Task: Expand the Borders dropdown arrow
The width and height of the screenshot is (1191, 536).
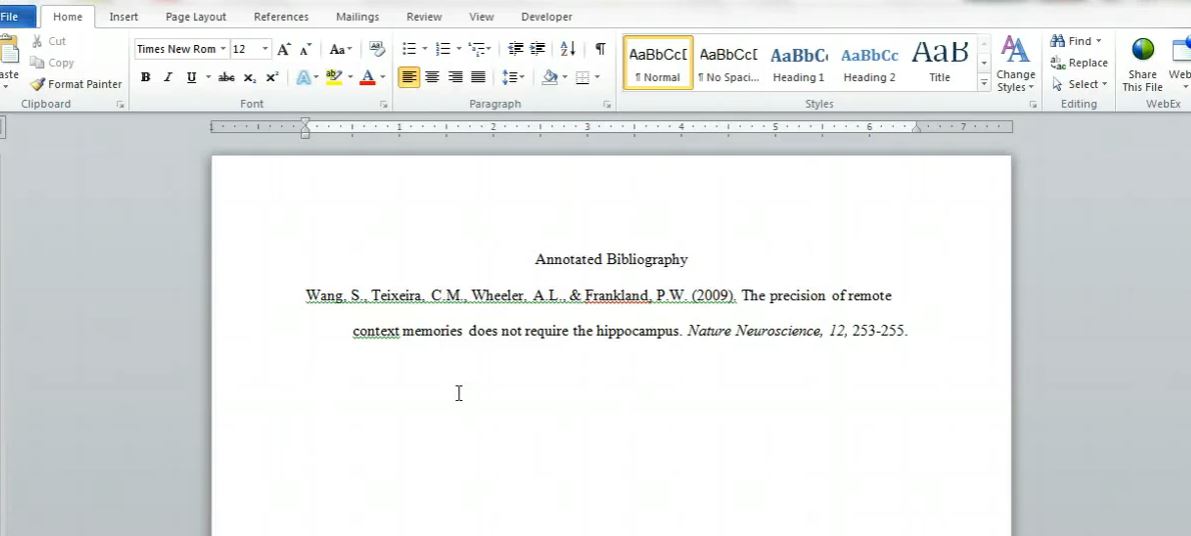Action: pyautogui.click(x=597, y=77)
